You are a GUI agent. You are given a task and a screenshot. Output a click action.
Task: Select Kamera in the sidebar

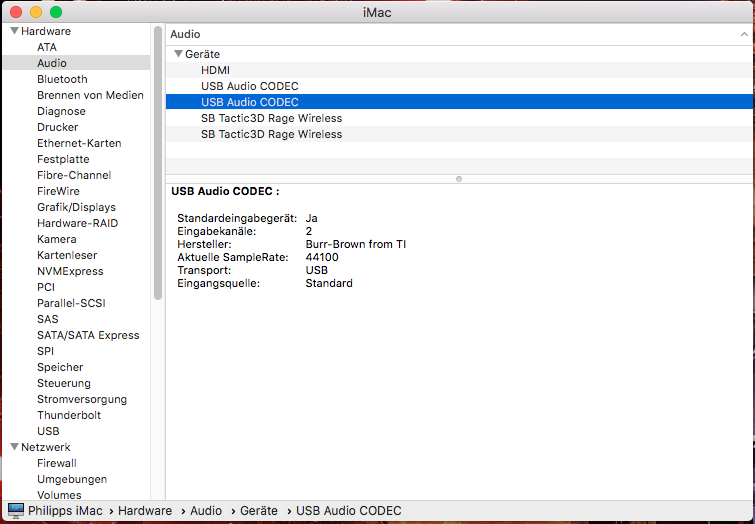pos(56,239)
